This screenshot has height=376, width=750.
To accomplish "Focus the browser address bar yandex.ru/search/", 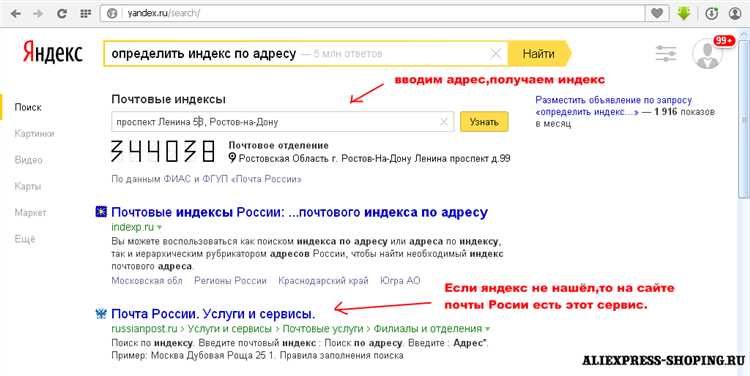I will click(372, 13).
